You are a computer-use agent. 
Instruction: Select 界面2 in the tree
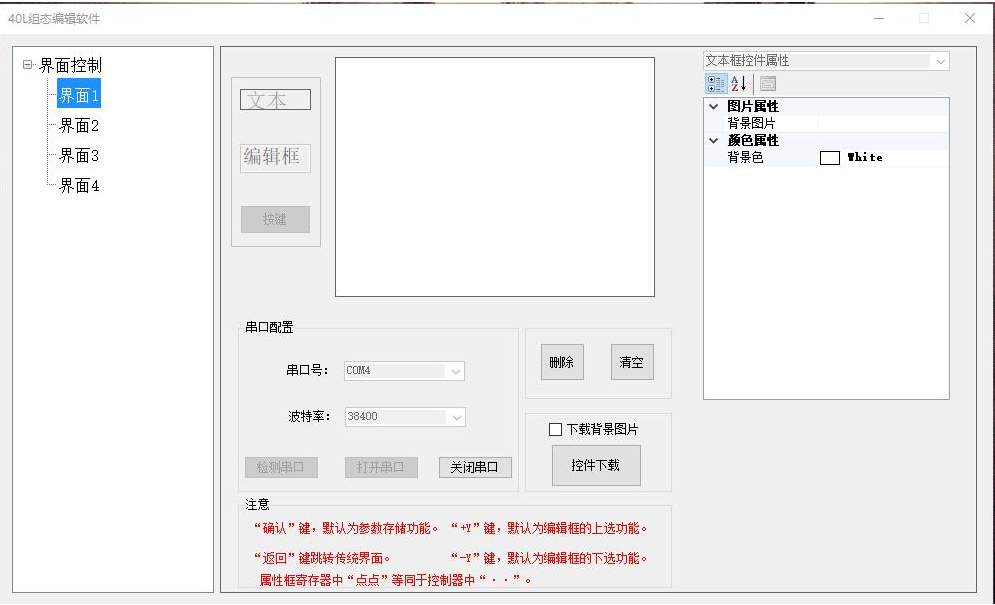79,126
